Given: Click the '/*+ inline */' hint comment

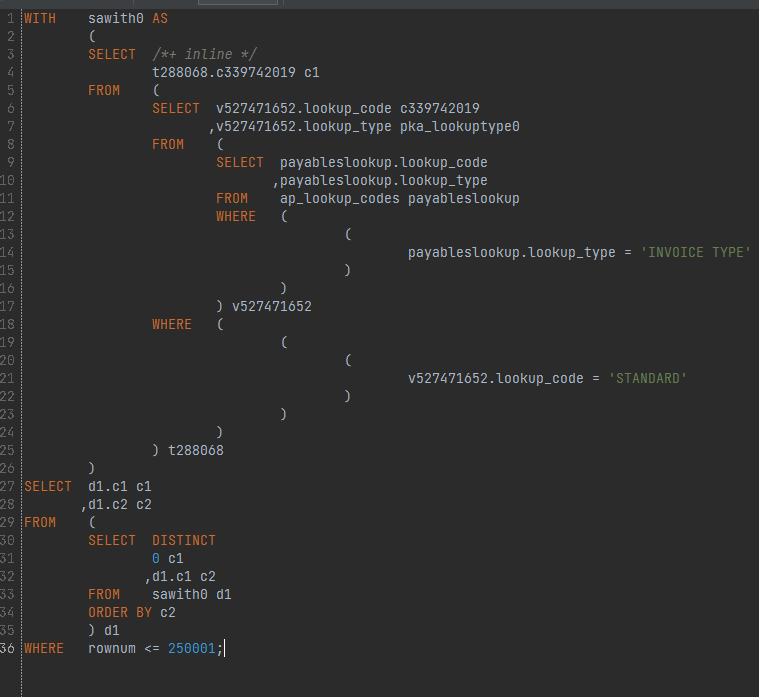Looking at the screenshot, I should pos(204,54).
